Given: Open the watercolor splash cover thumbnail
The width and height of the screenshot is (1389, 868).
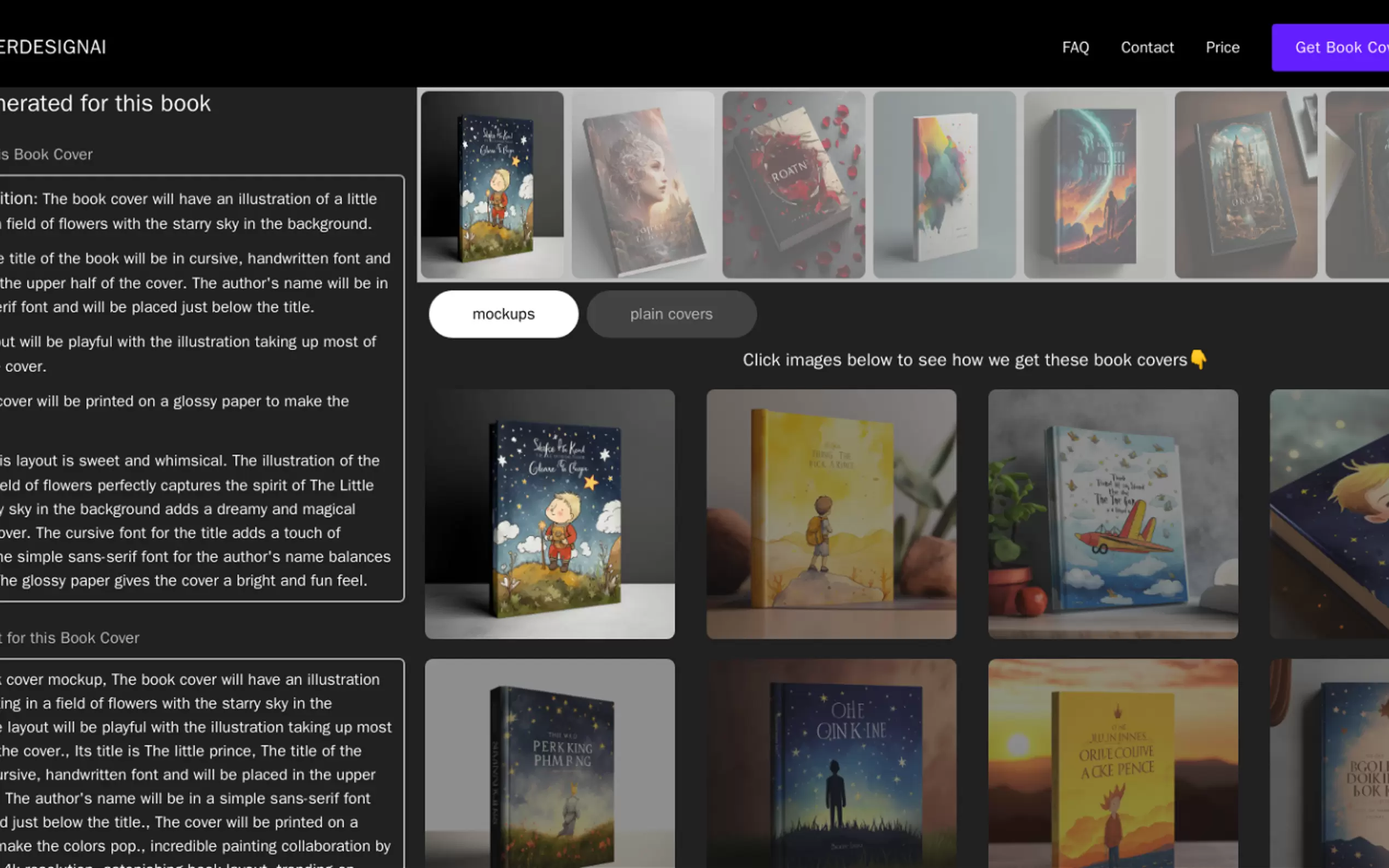Looking at the screenshot, I should click(x=944, y=185).
